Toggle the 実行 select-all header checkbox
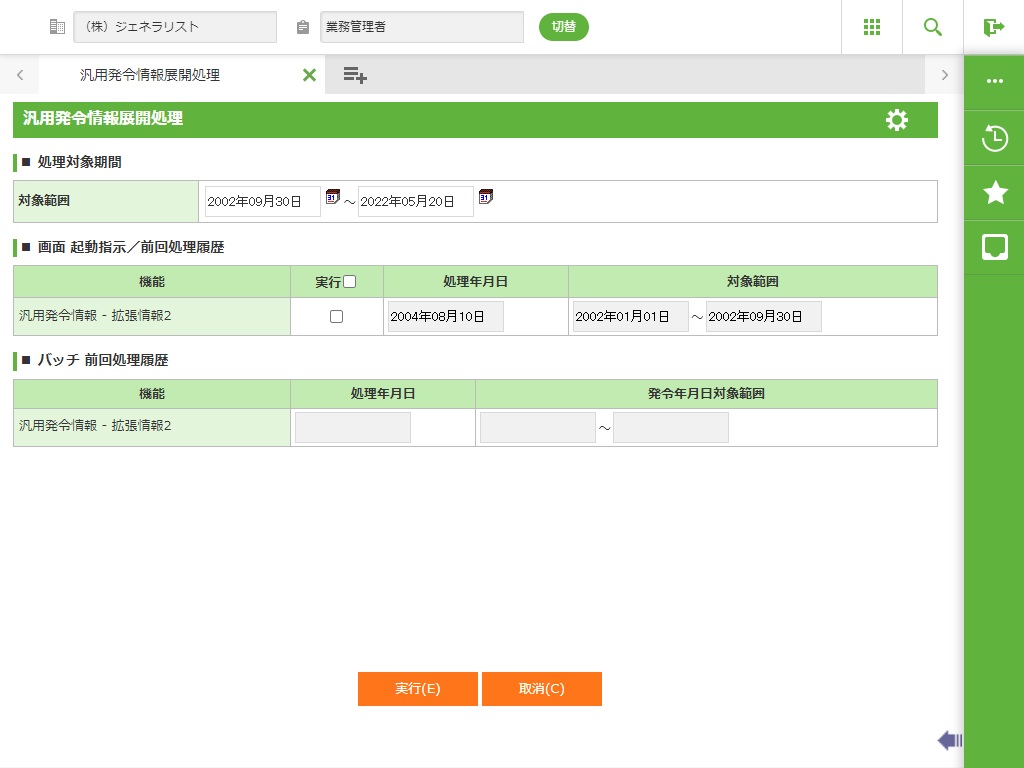 349,282
